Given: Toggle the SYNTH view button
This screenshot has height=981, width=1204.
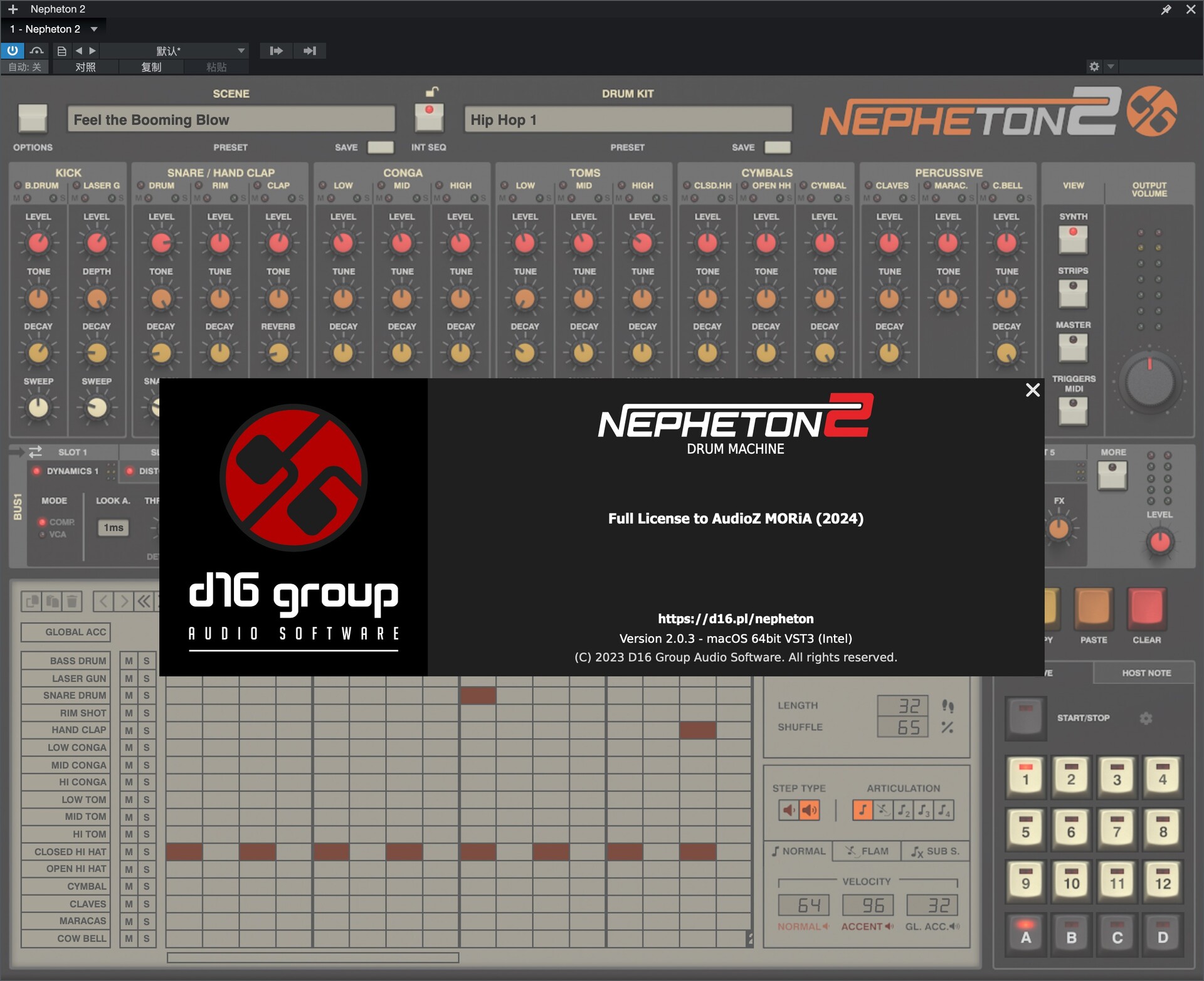Looking at the screenshot, I should [1073, 239].
